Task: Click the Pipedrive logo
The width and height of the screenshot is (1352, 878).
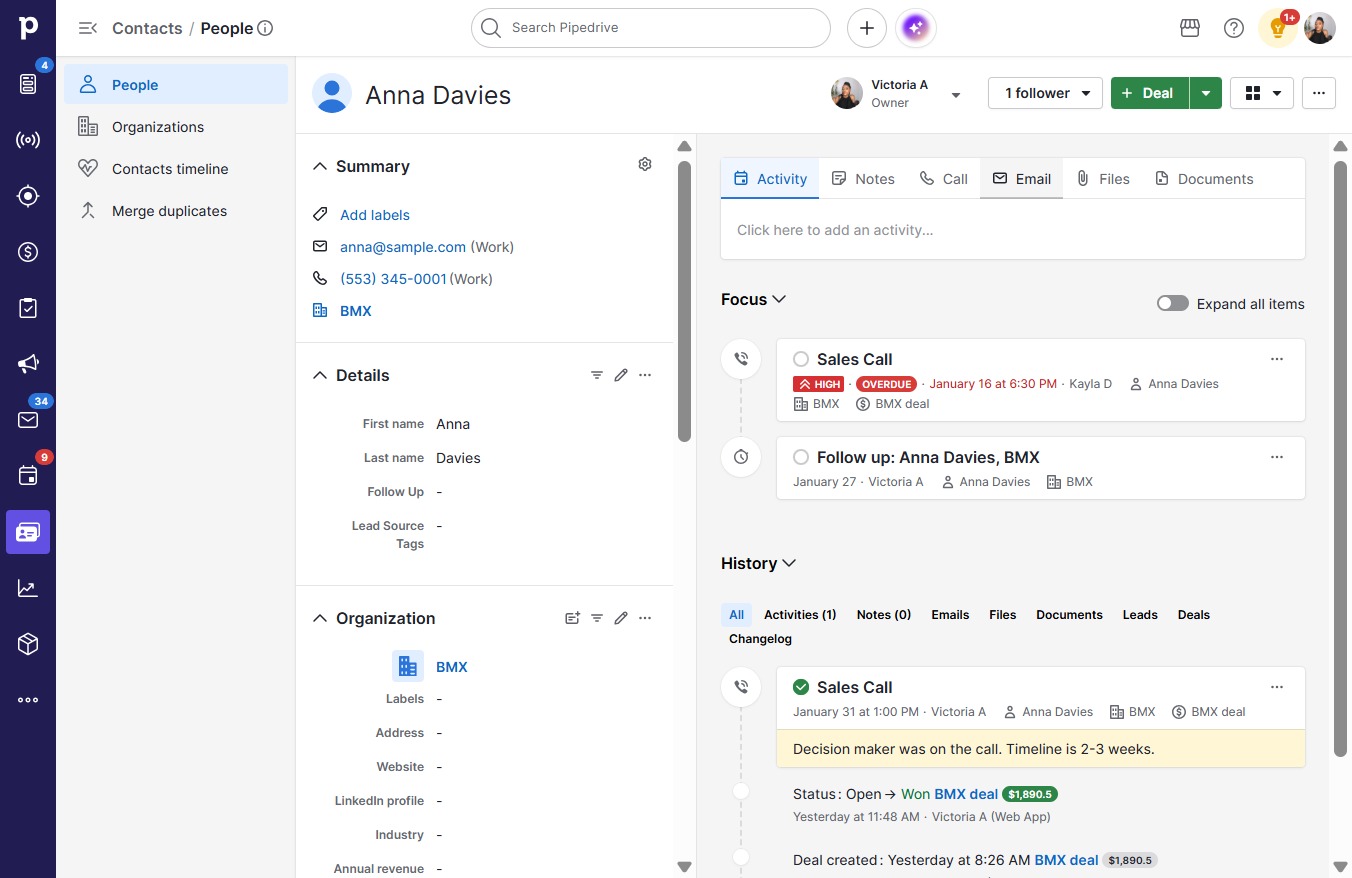Action: pyautogui.click(x=28, y=28)
